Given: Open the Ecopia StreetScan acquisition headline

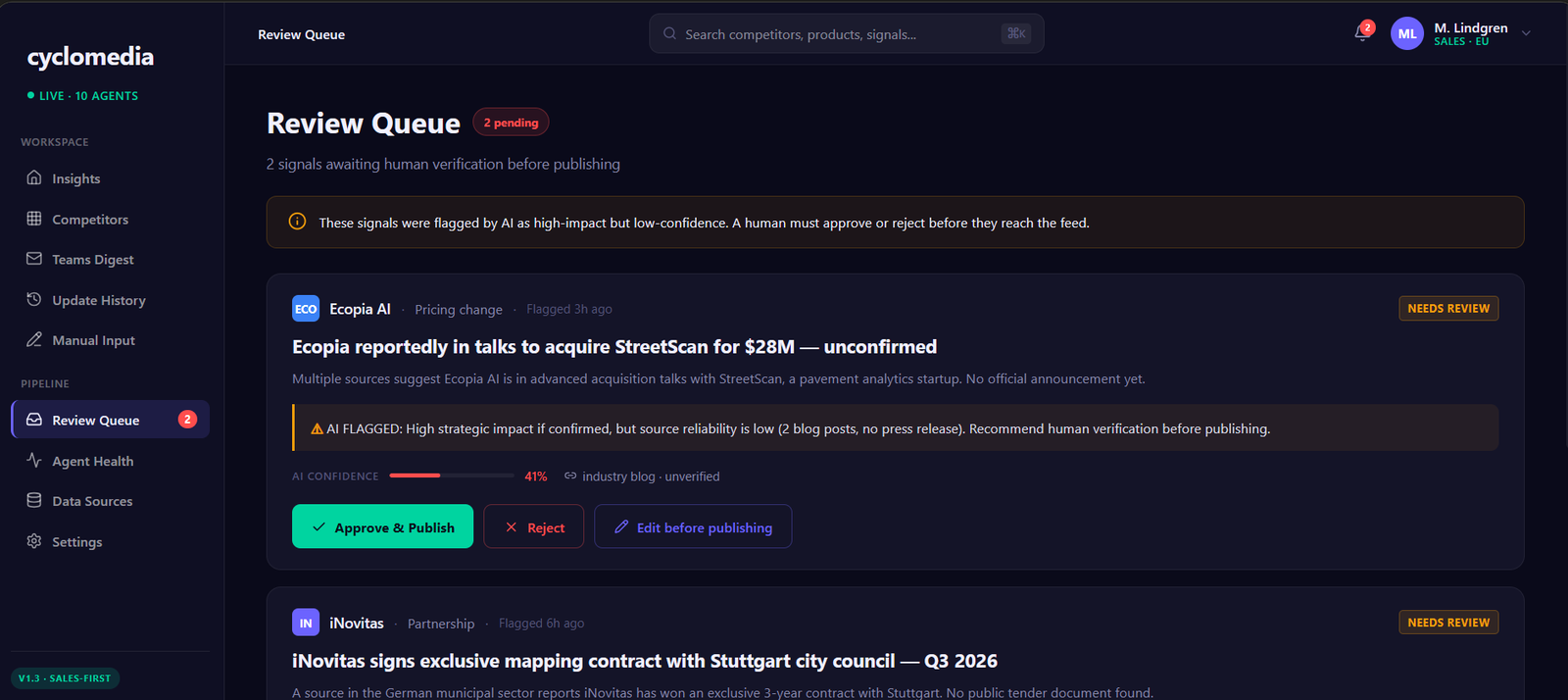Looking at the screenshot, I should tap(614, 347).
